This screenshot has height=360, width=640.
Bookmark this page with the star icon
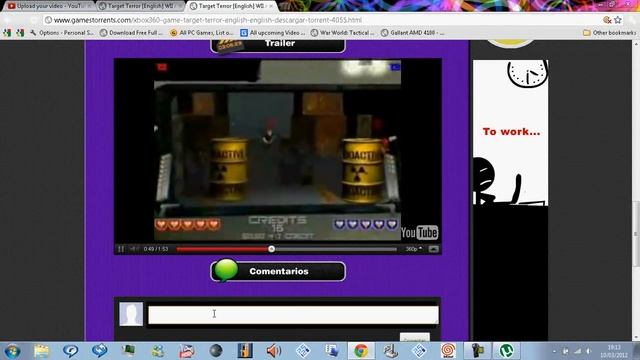pos(618,20)
